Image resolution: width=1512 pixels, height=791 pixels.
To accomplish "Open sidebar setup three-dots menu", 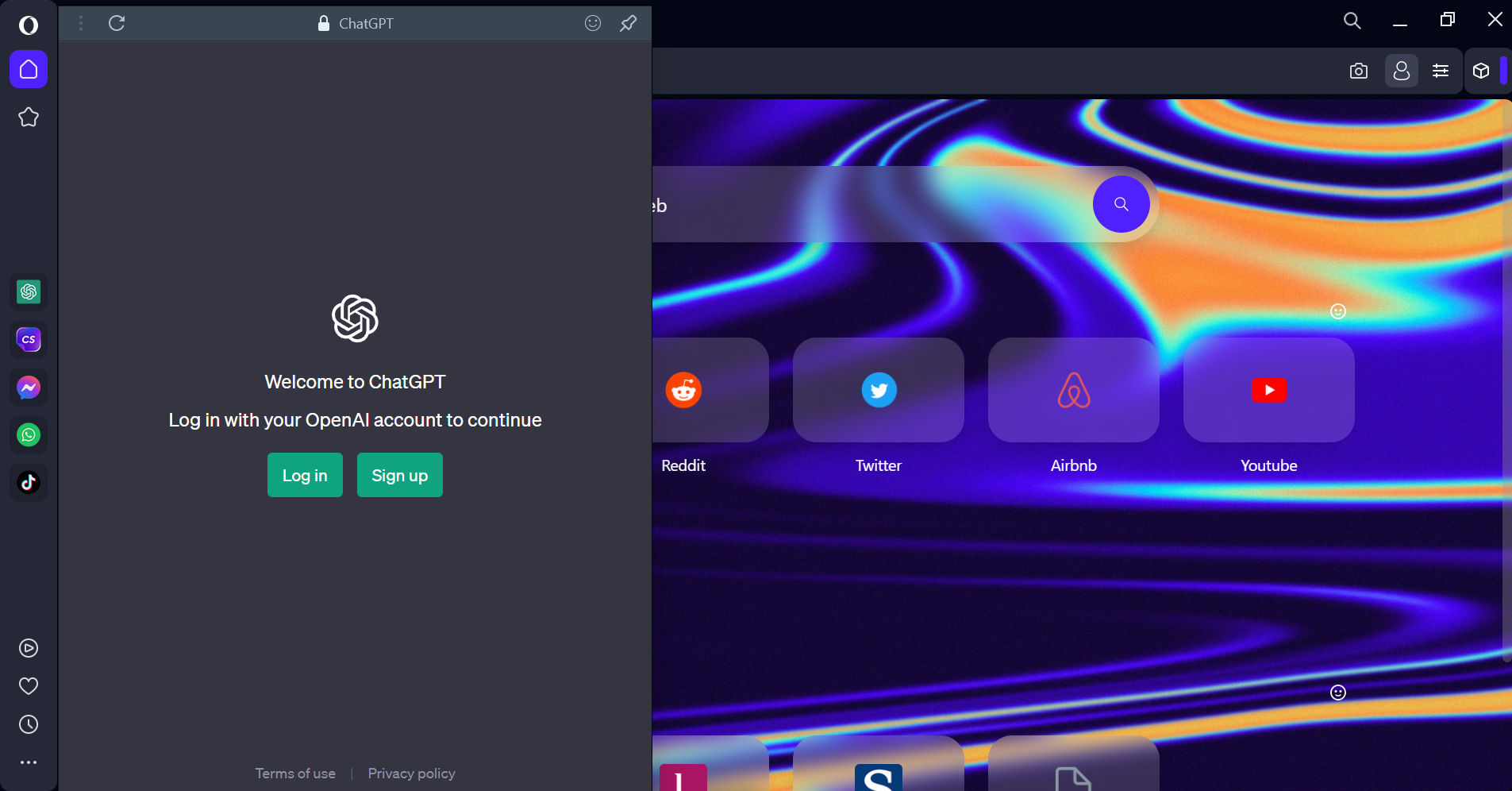I will (x=29, y=762).
